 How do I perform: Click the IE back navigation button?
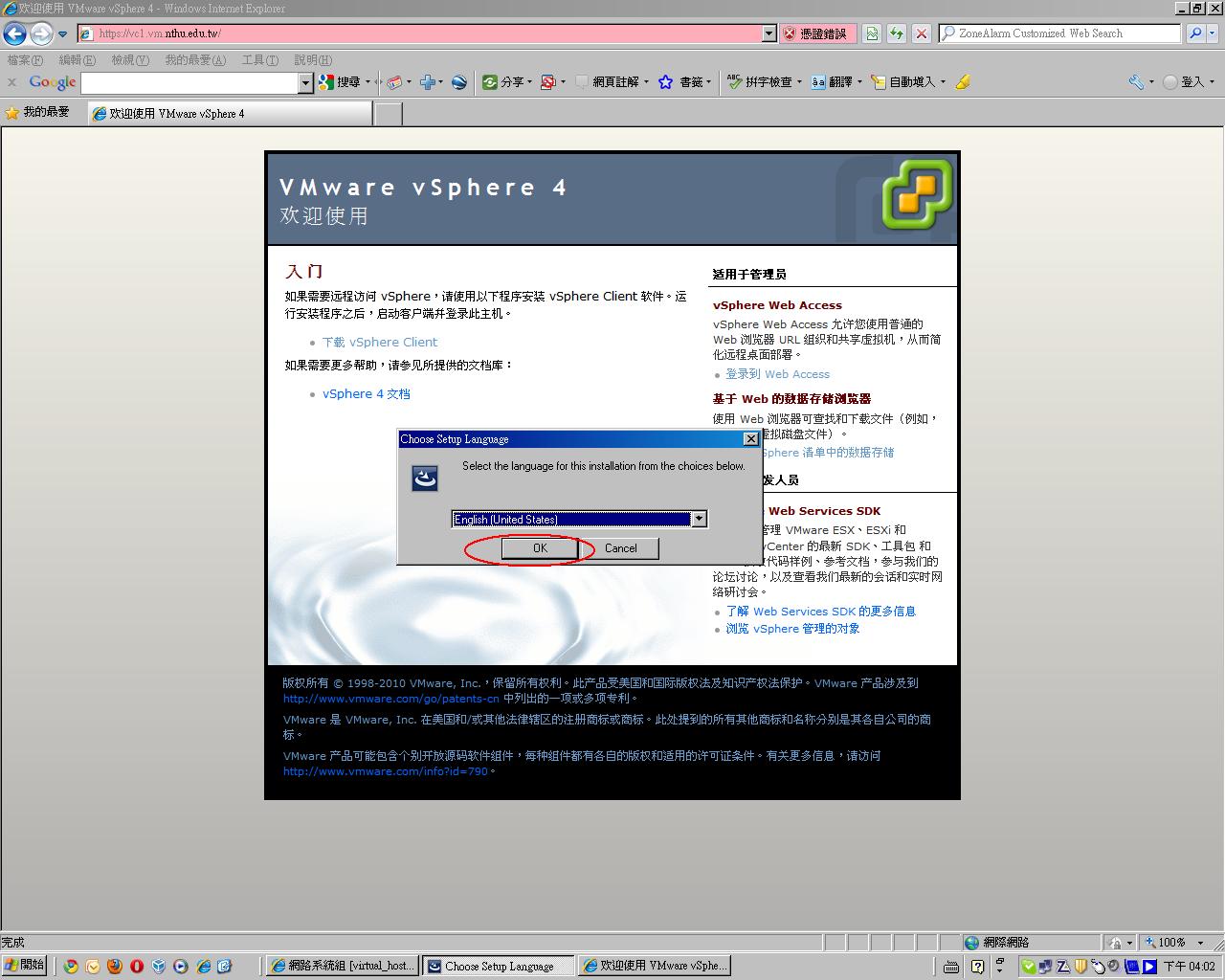click(x=14, y=34)
